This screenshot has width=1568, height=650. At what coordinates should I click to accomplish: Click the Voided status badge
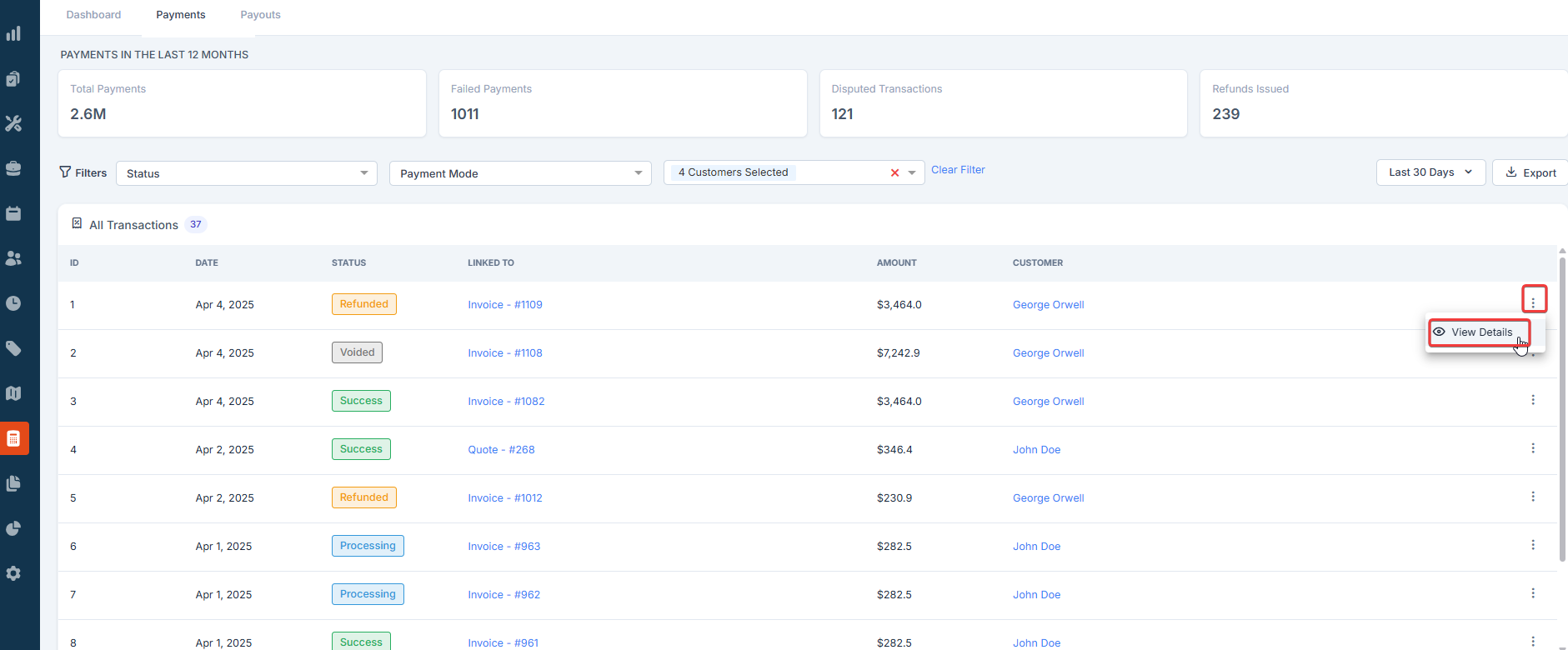pyautogui.click(x=357, y=352)
